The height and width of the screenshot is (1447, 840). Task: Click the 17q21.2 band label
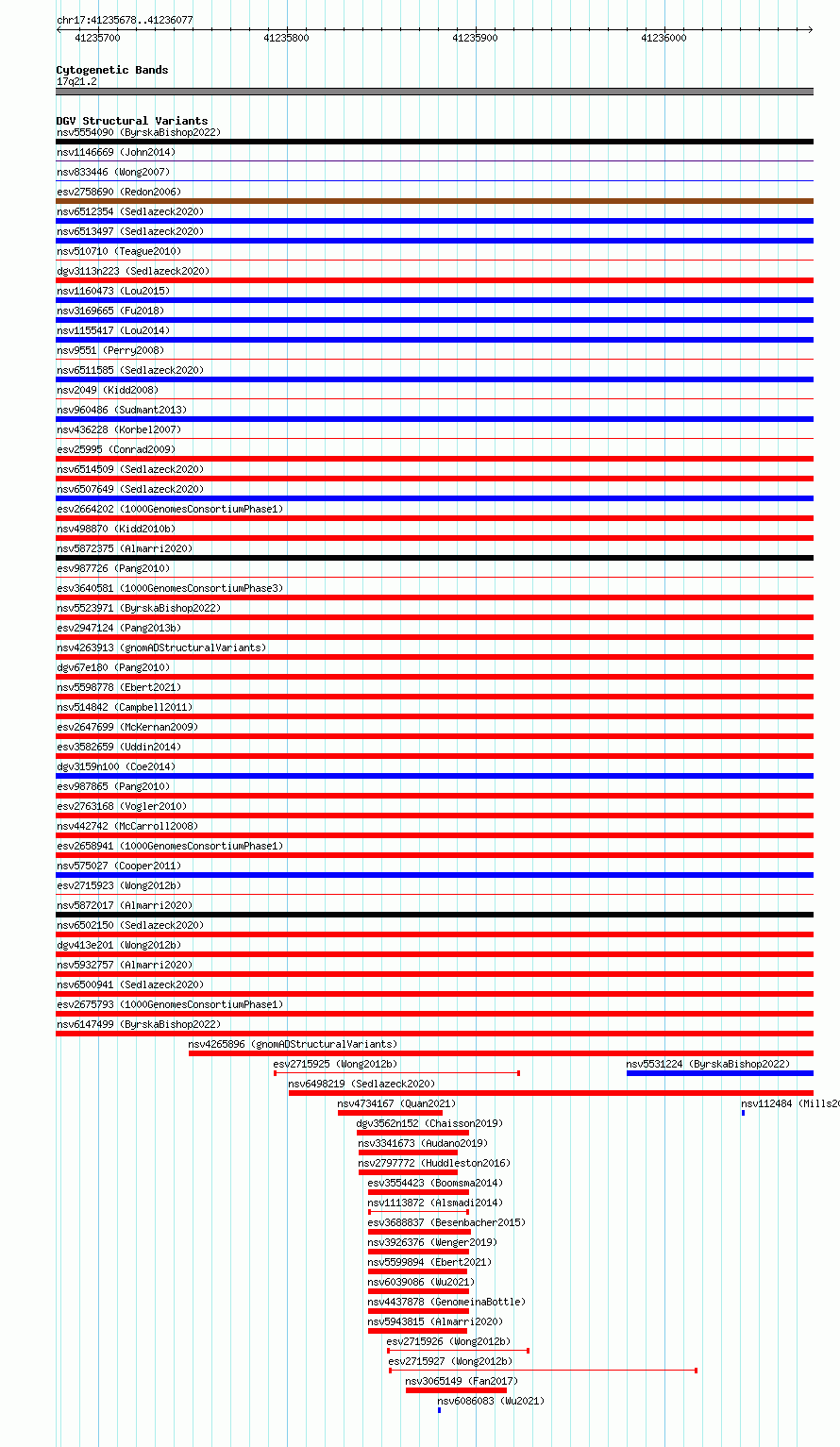[76, 81]
